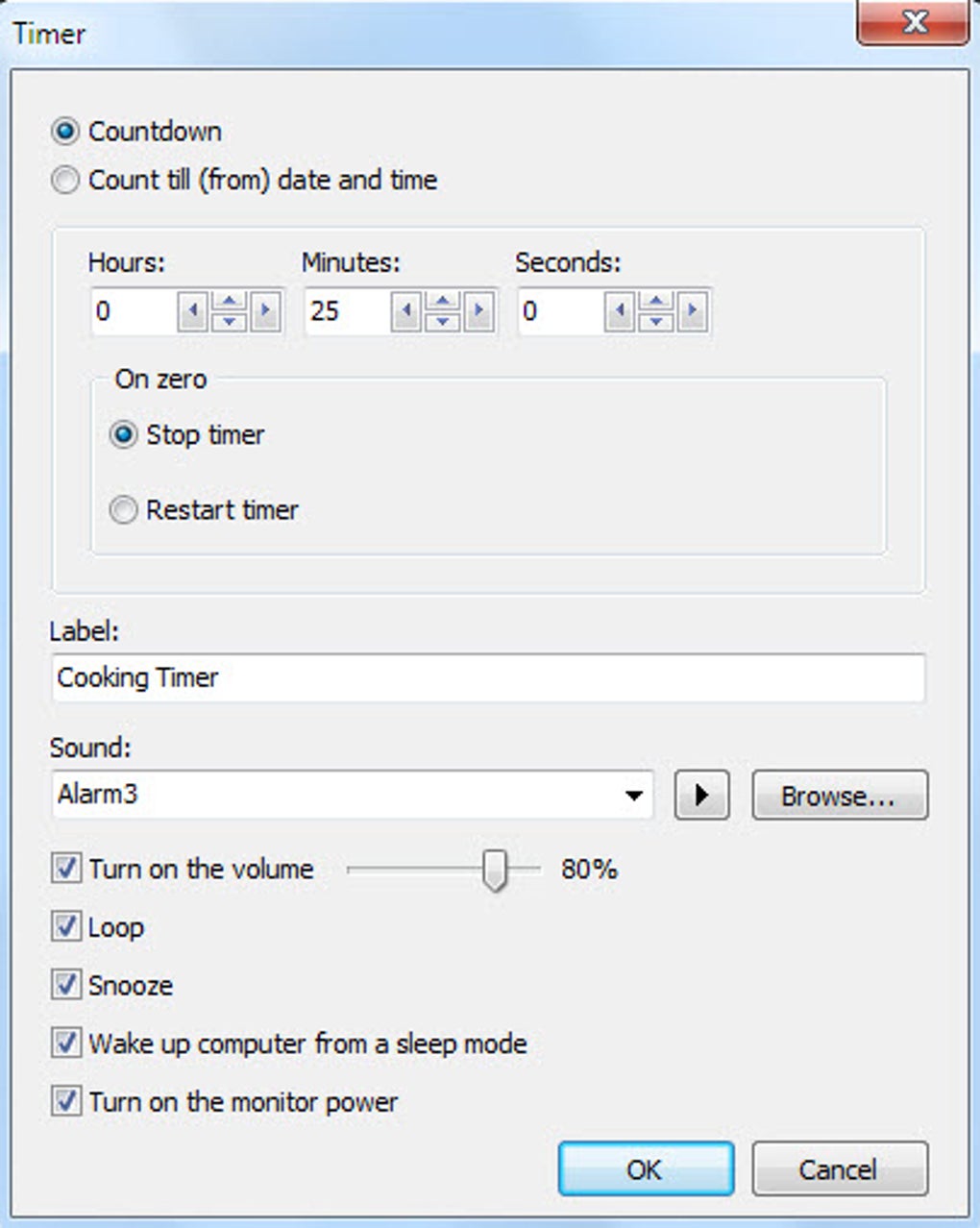Image resolution: width=980 pixels, height=1228 pixels.
Task: Toggle Wake up computer from sleep mode
Action: click(65, 1044)
